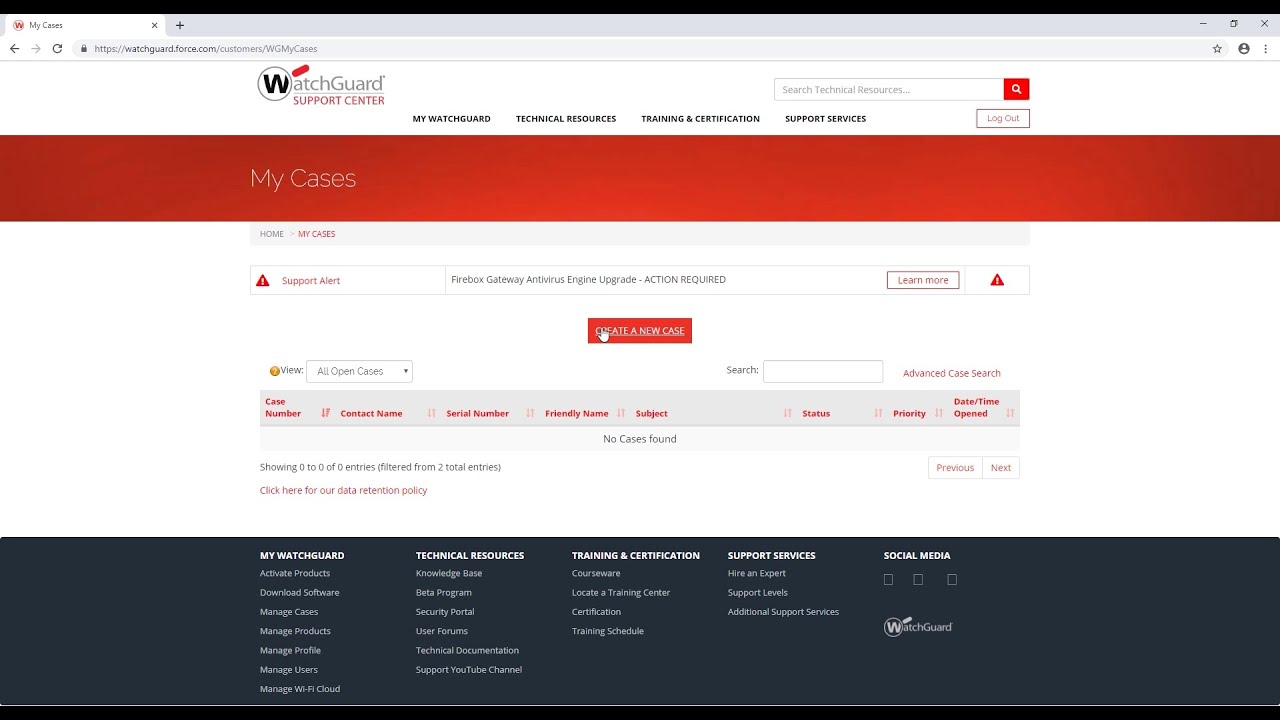Click third social media icon in footer
The width and height of the screenshot is (1280, 720).
click(x=952, y=579)
